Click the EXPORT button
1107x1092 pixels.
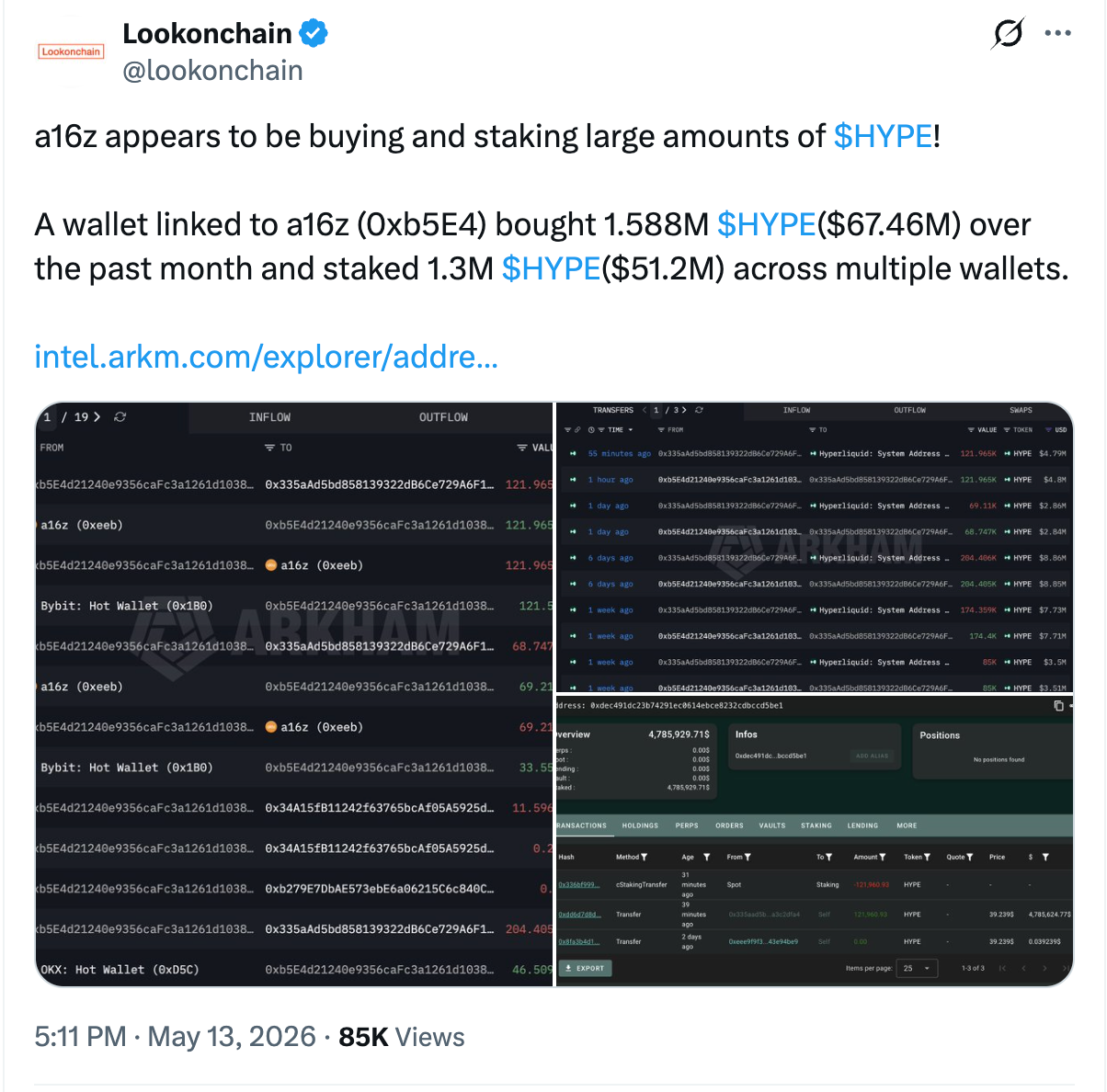tap(586, 968)
